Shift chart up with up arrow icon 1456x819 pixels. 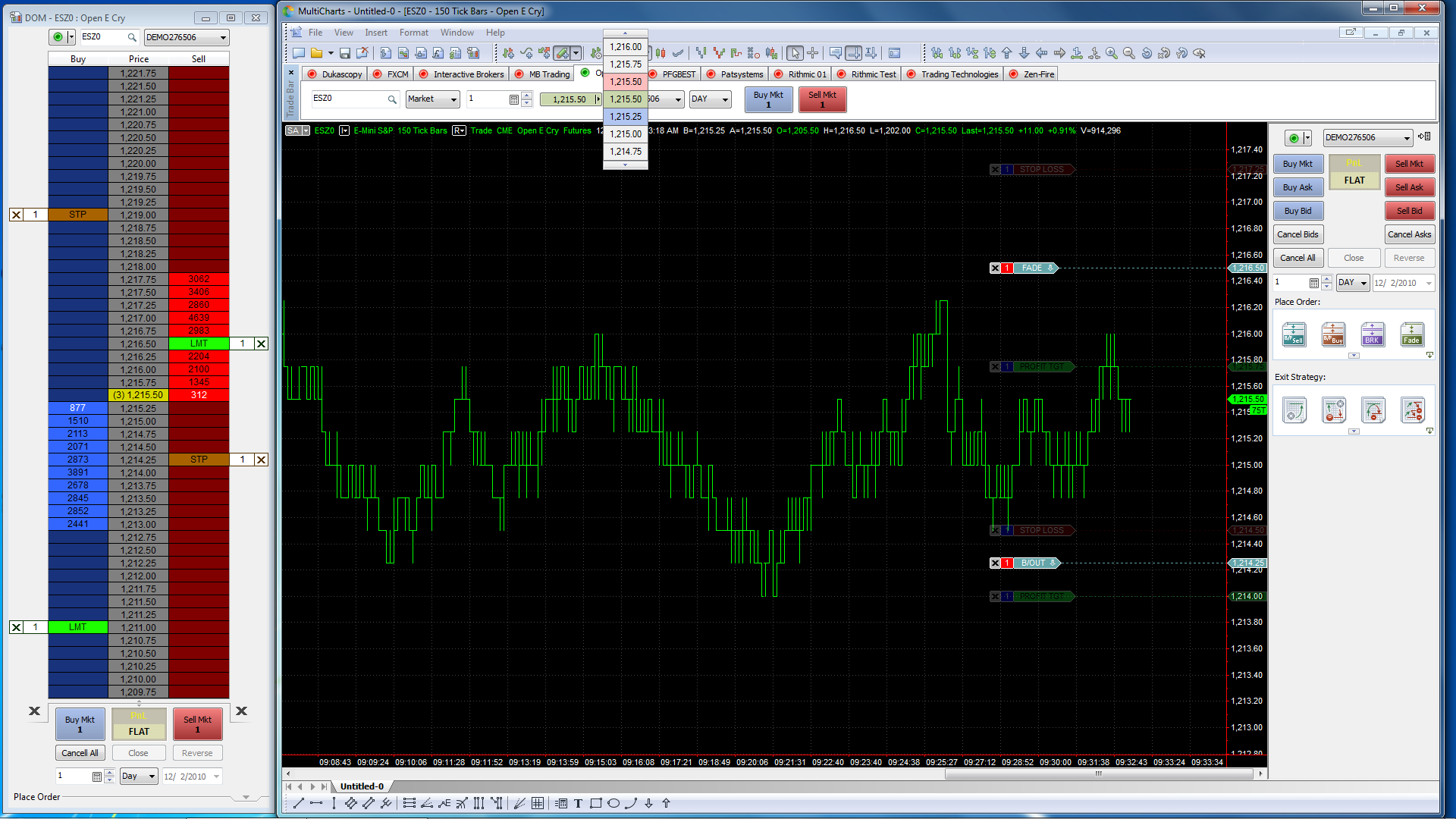click(x=1007, y=53)
